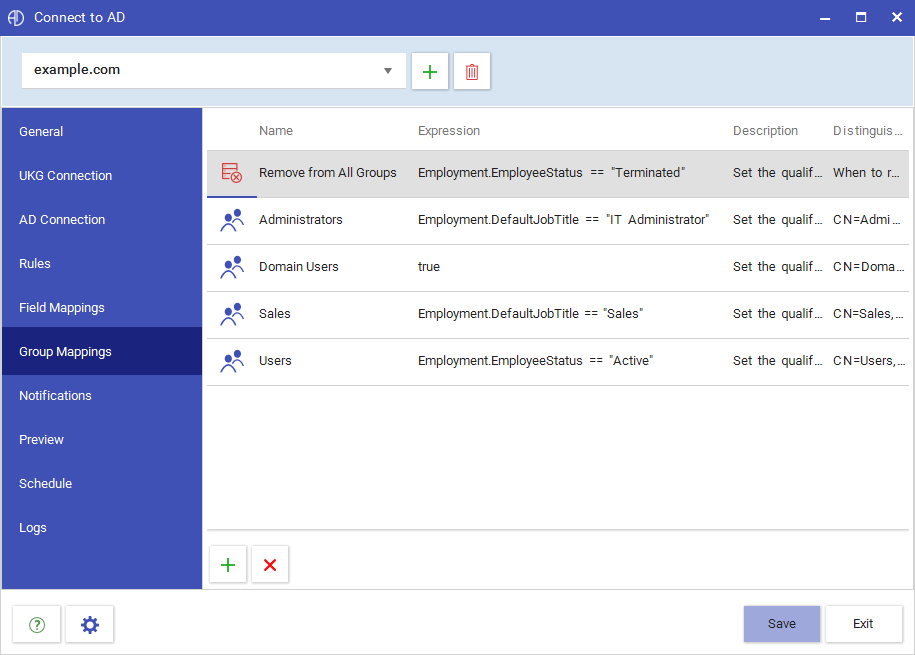915x655 pixels.
Task: Select the Users row name
Action: click(x=275, y=361)
